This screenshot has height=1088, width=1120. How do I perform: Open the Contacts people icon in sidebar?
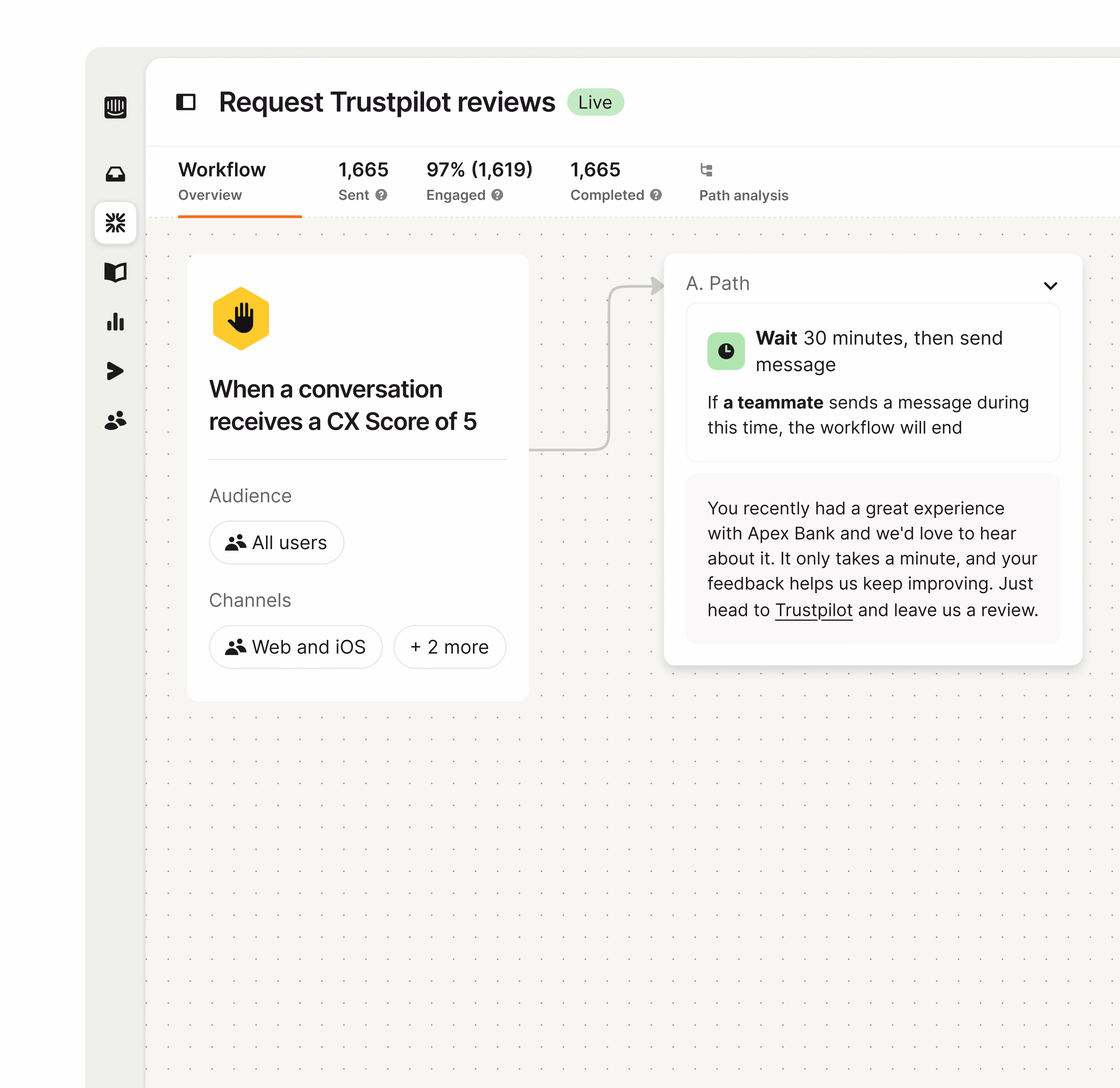click(115, 421)
